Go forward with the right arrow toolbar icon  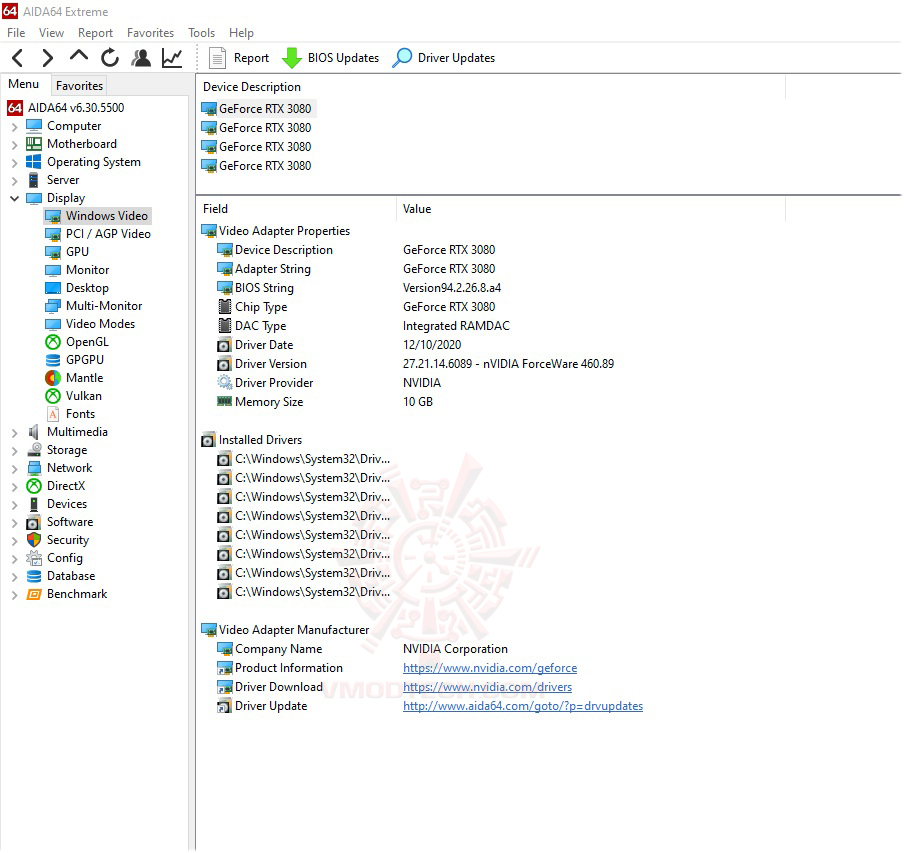tap(48, 58)
